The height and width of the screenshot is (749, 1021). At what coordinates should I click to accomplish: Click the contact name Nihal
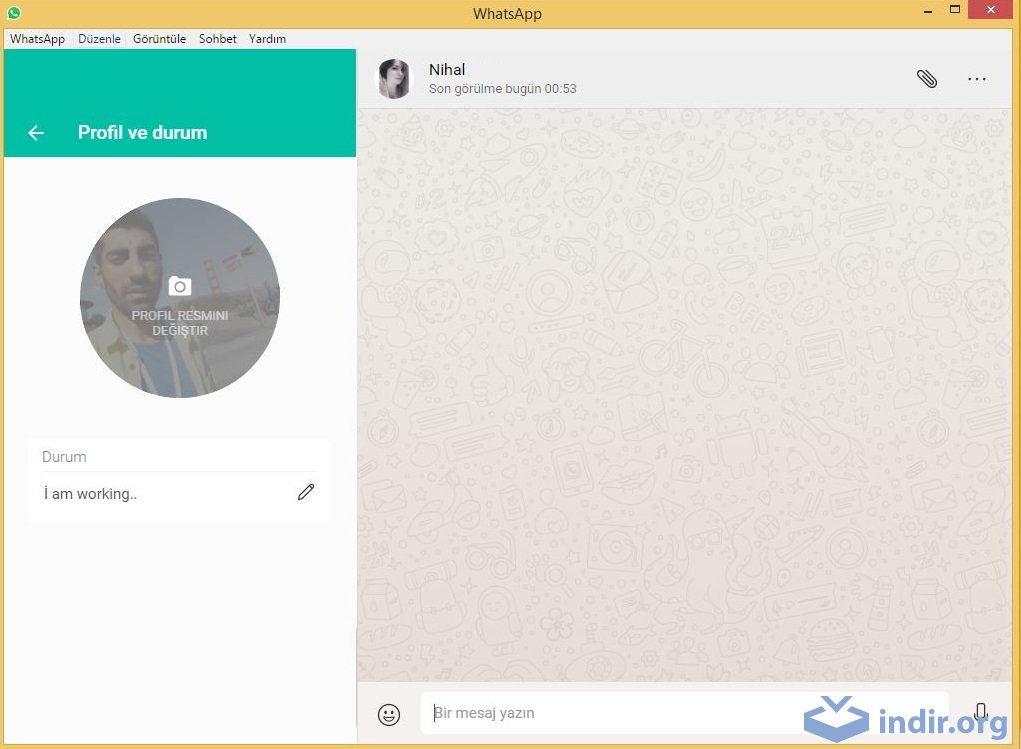(447, 70)
